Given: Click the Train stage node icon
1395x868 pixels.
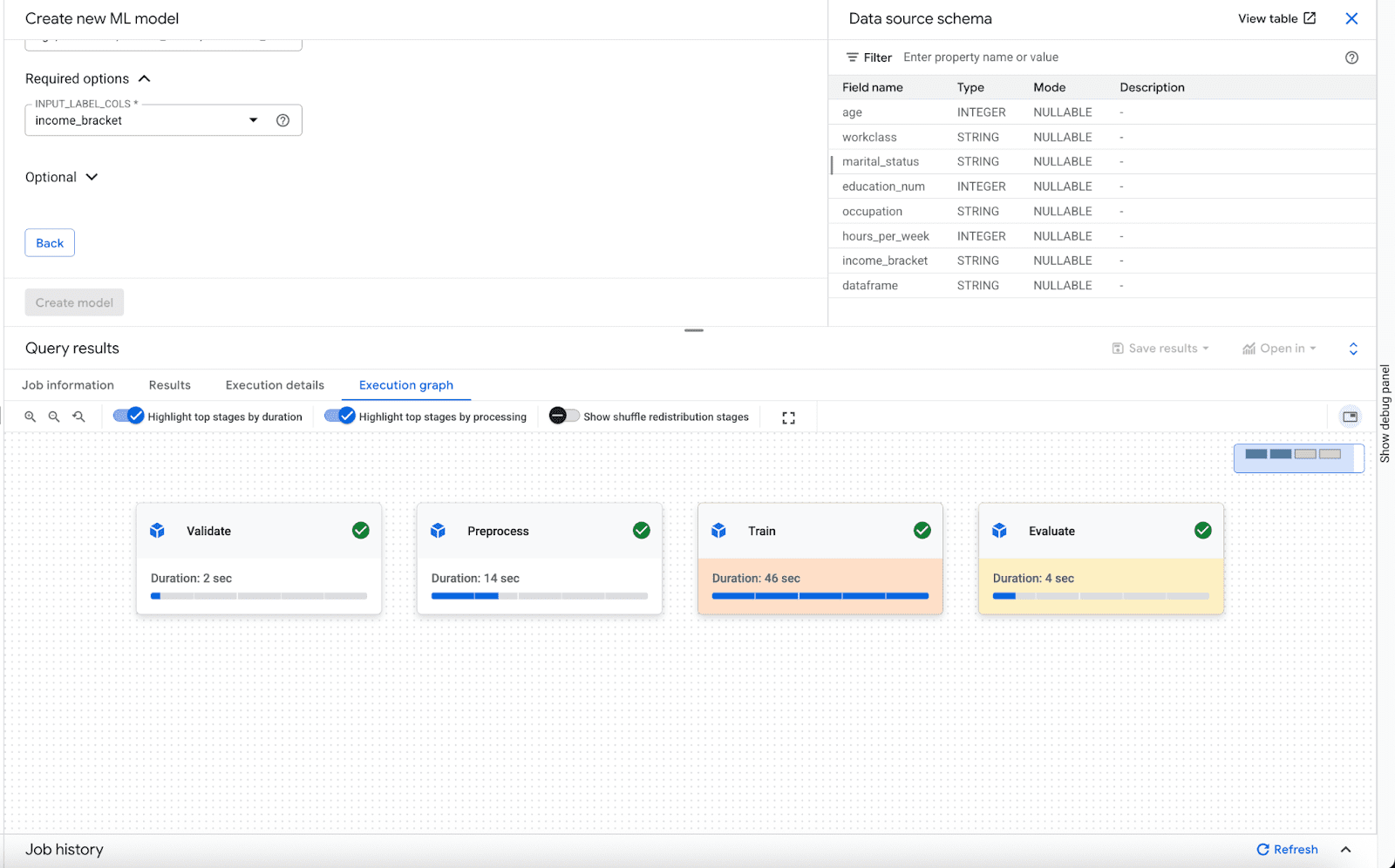Looking at the screenshot, I should 718,530.
